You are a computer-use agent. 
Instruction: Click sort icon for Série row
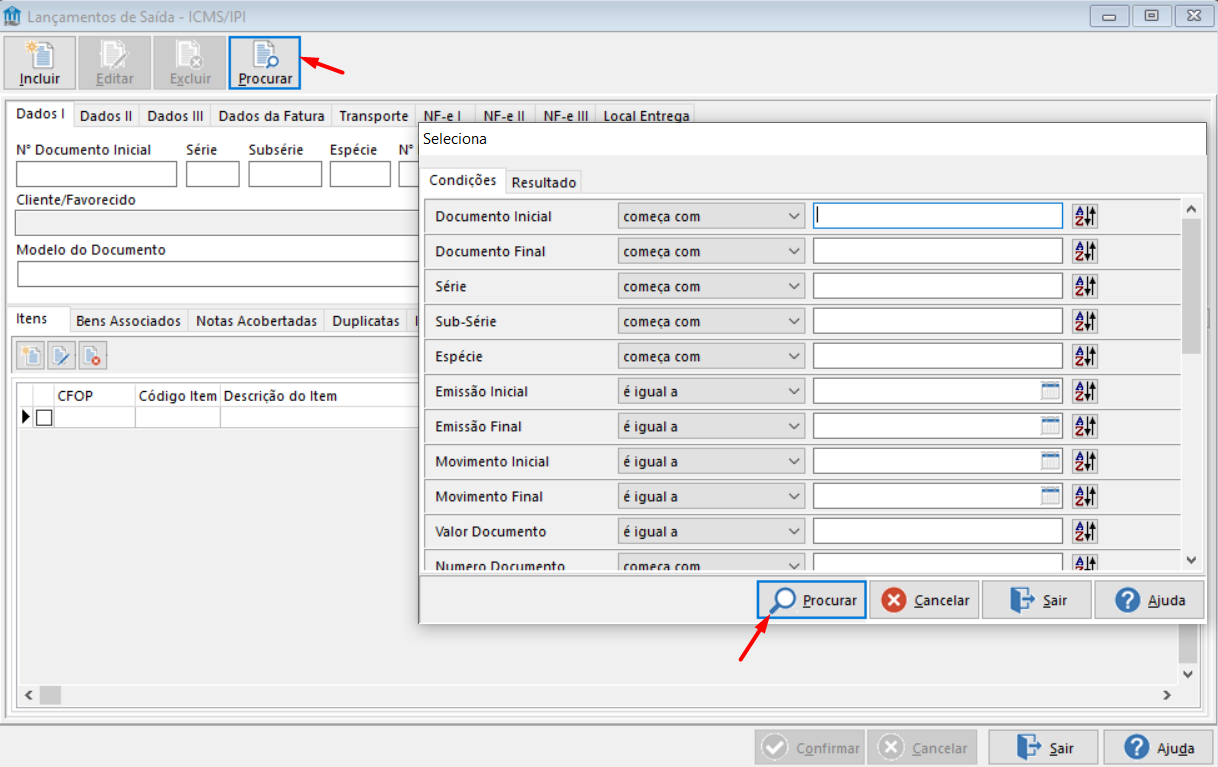(1085, 286)
